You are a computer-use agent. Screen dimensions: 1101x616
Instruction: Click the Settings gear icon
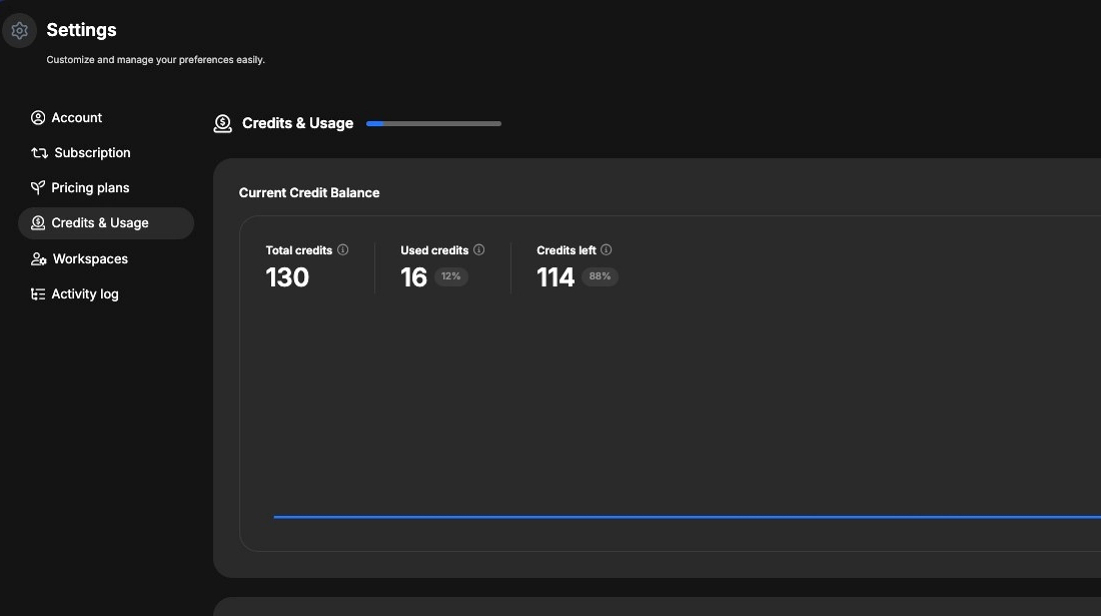19,31
